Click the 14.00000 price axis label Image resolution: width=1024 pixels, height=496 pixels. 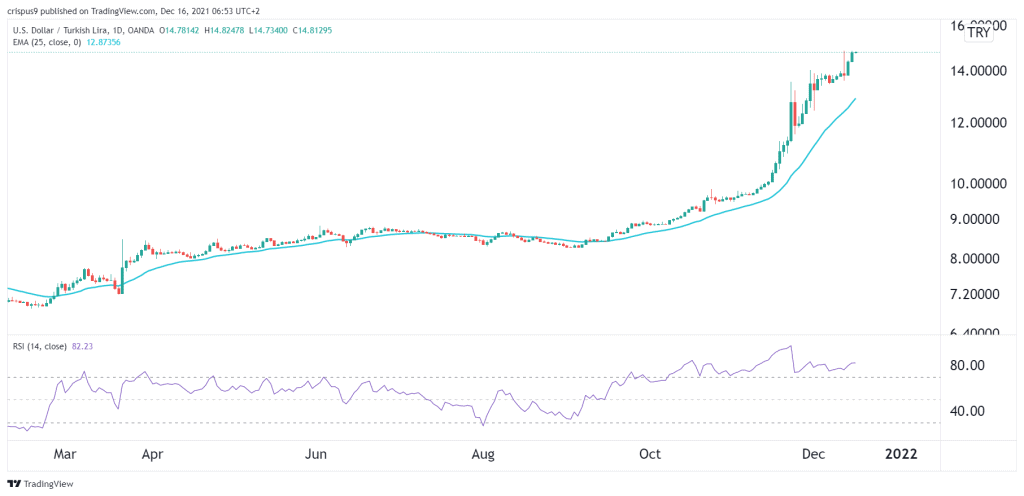pyautogui.click(x=981, y=71)
